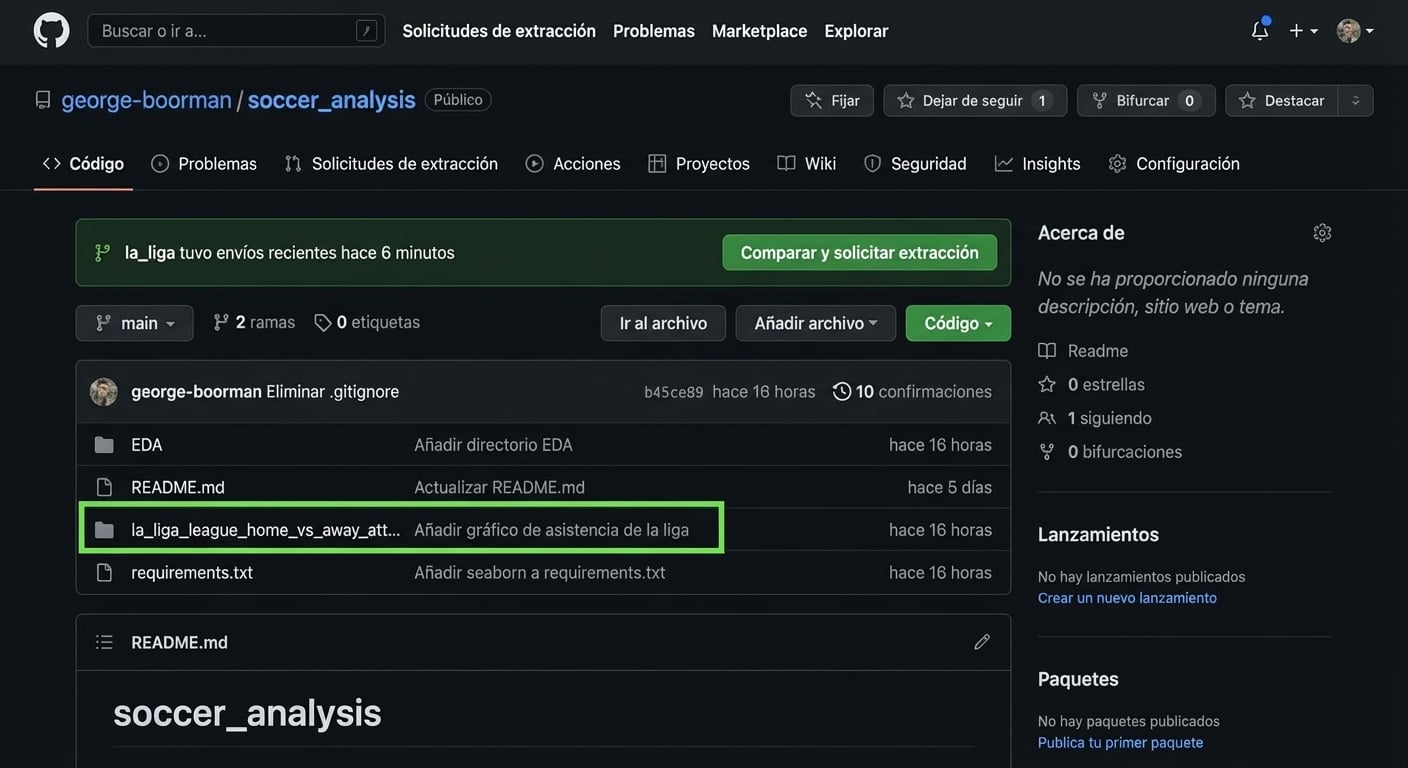Toggle Dejar de seguir watch button
This screenshot has height=768, width=1408.
tap(974, 101)
